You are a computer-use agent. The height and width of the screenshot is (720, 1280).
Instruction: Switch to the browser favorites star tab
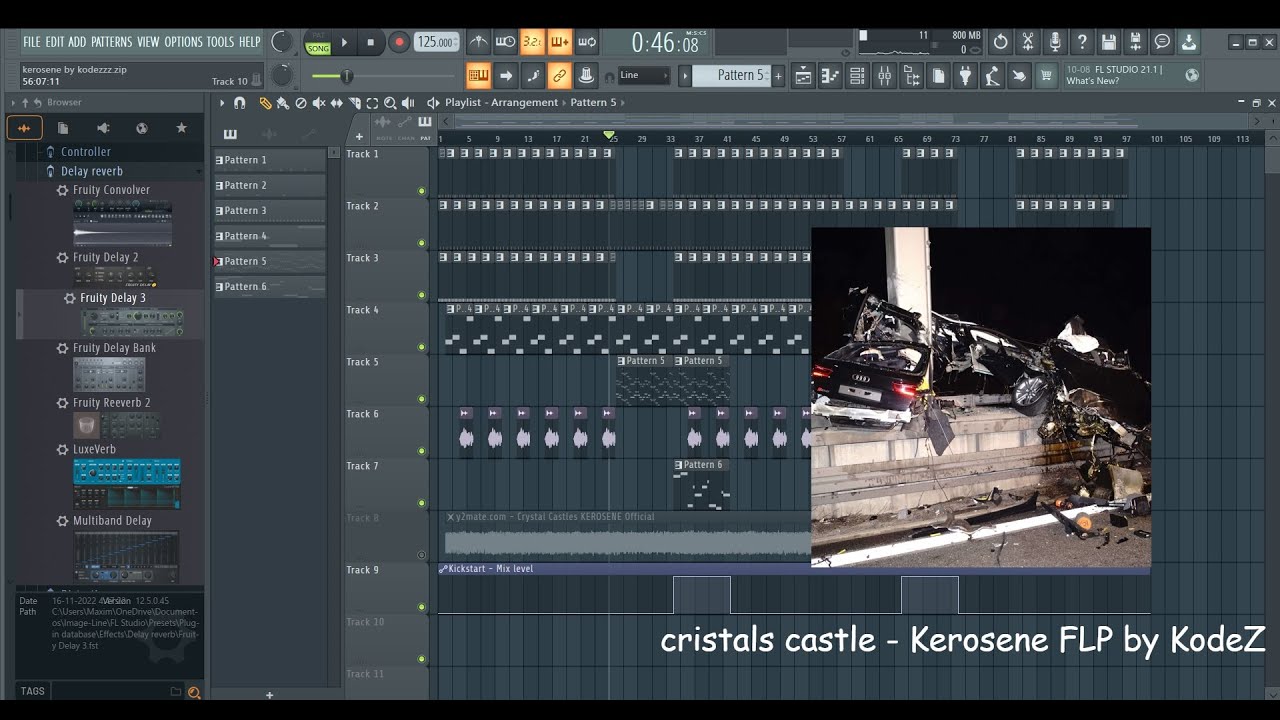pyautogui.click(x=181, y=128)
